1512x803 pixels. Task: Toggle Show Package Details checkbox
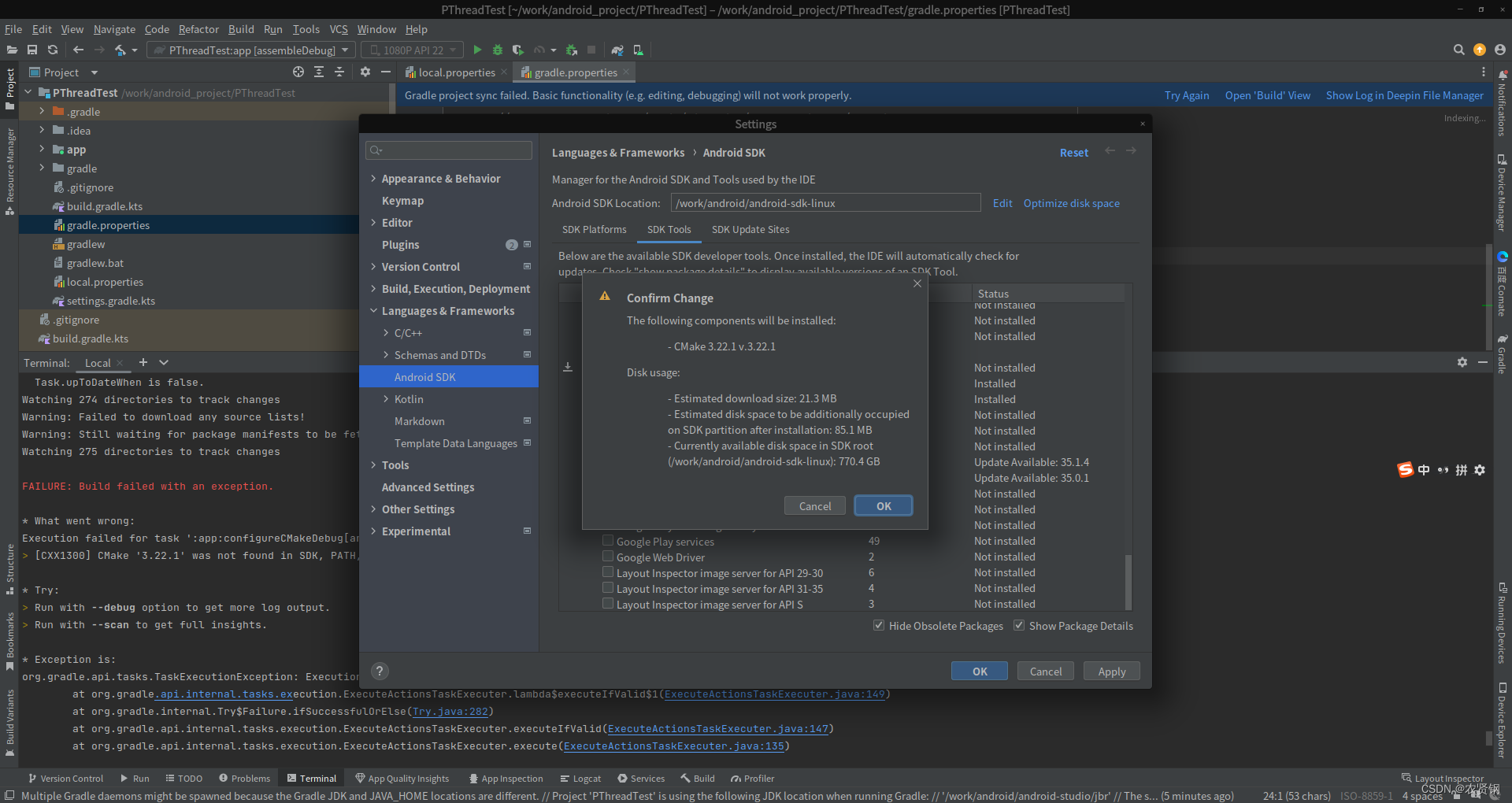(1019, 625)
